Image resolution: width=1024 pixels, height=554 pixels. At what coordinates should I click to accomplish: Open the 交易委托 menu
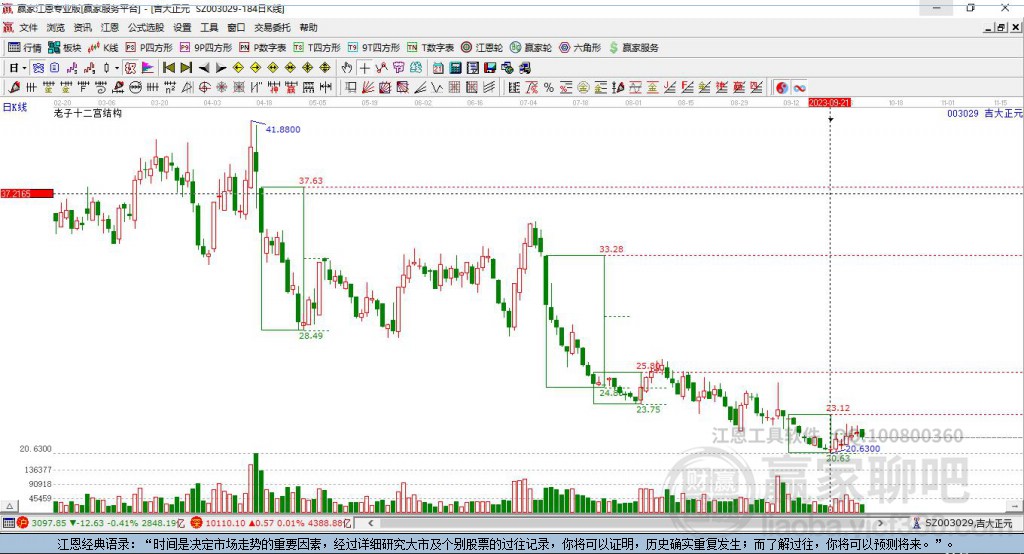point(272,27)
